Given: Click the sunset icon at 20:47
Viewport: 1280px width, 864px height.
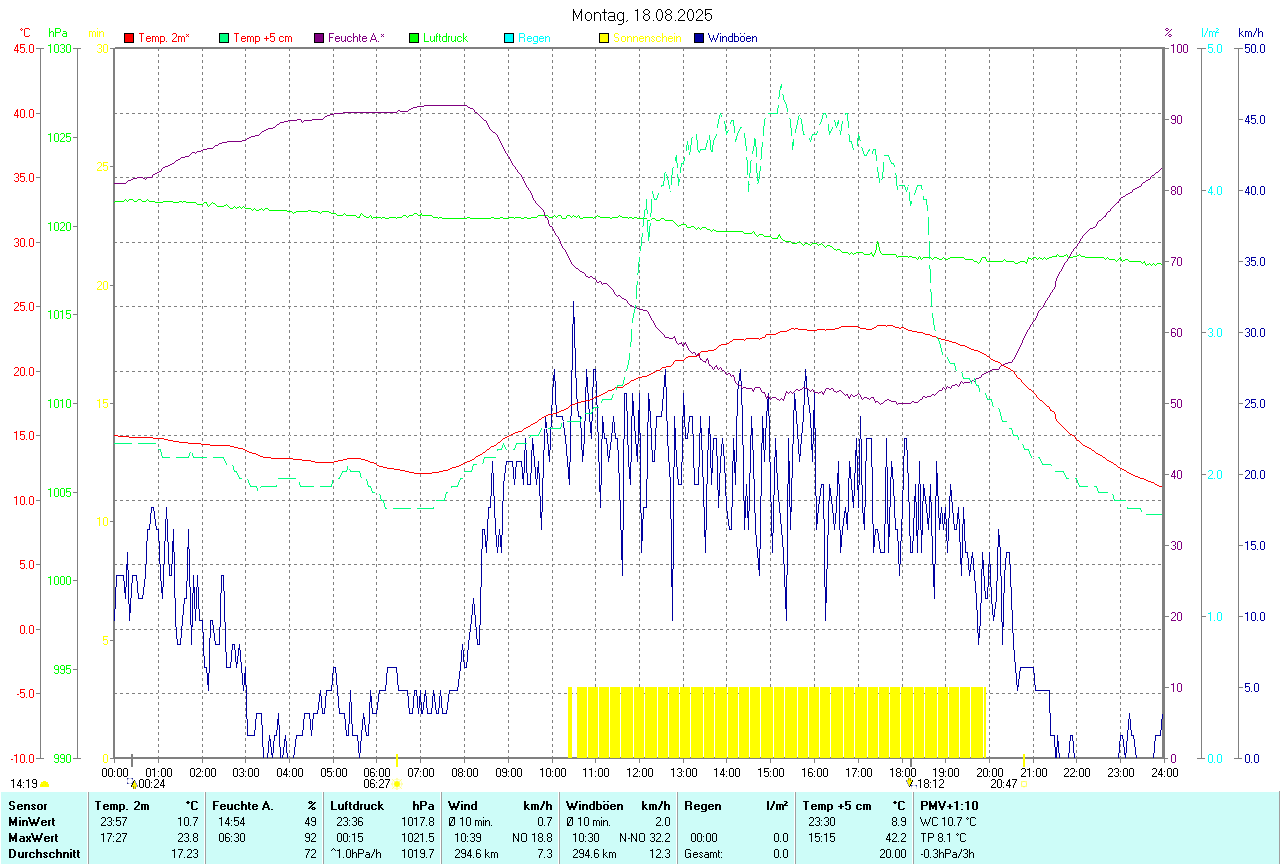Looking at the screenshot, I should 1024,785.
